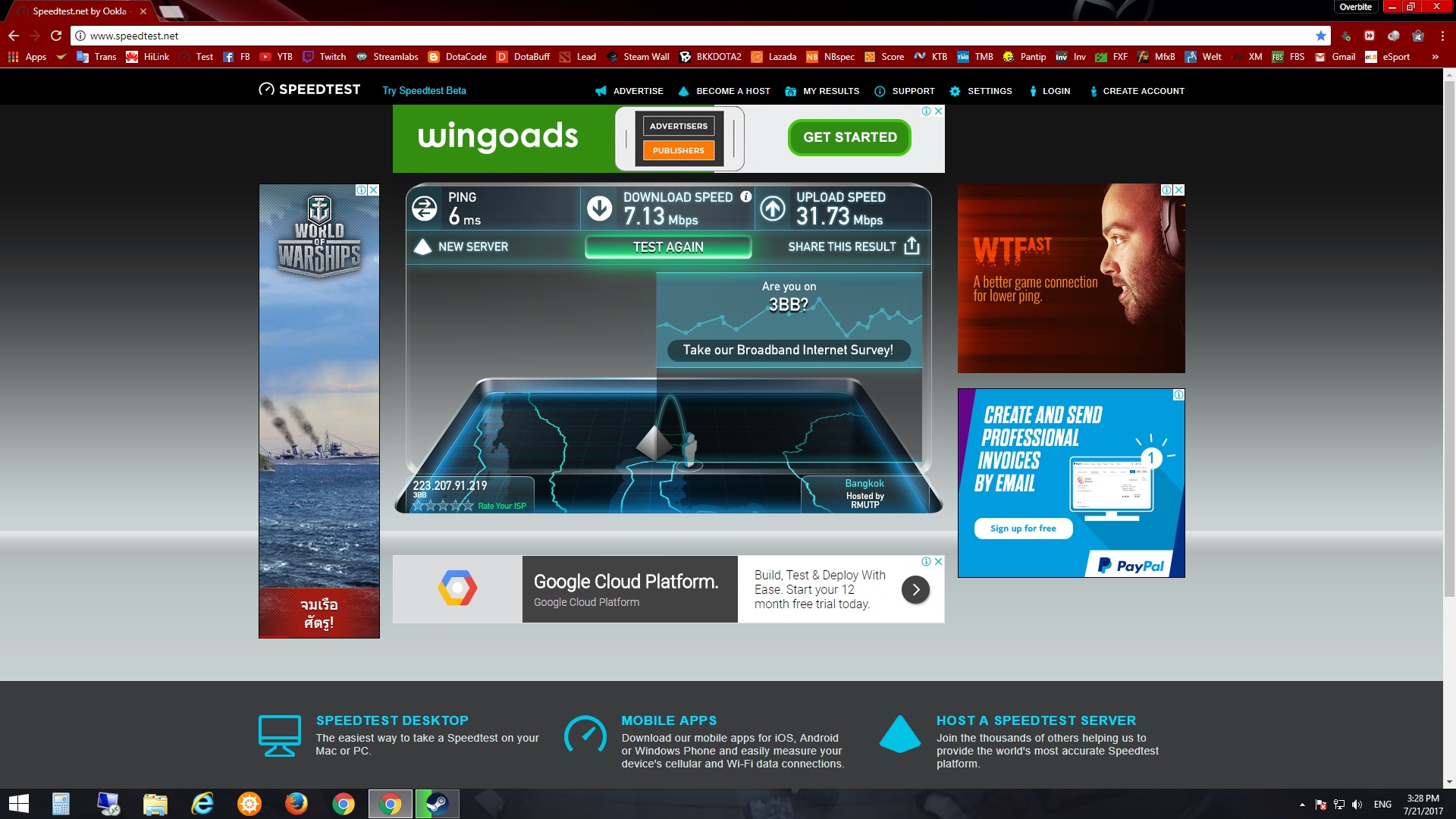Click the Speedtest Desktop heading
Screen dimensions: 1456x819
392,720
